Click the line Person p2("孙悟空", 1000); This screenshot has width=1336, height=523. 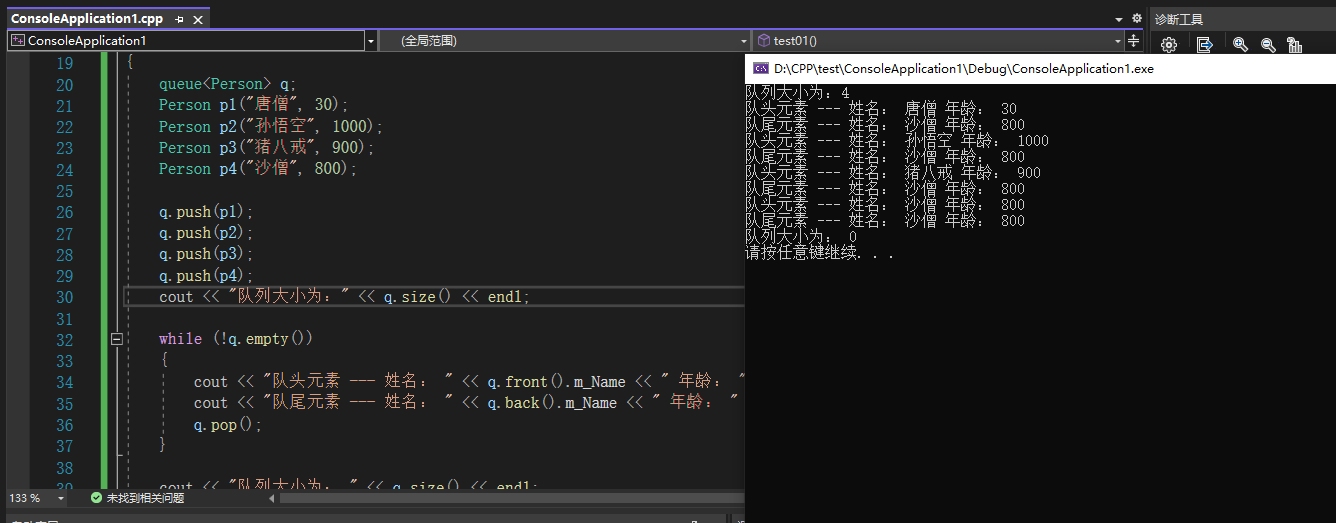click(271, 127)
